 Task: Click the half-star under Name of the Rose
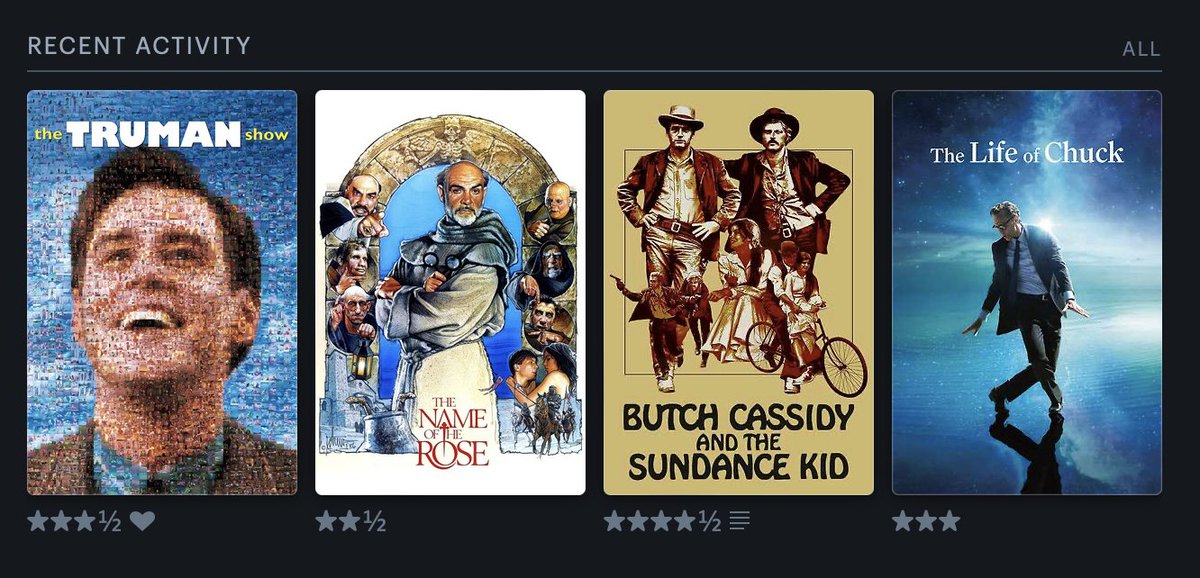tap(374, 521)
